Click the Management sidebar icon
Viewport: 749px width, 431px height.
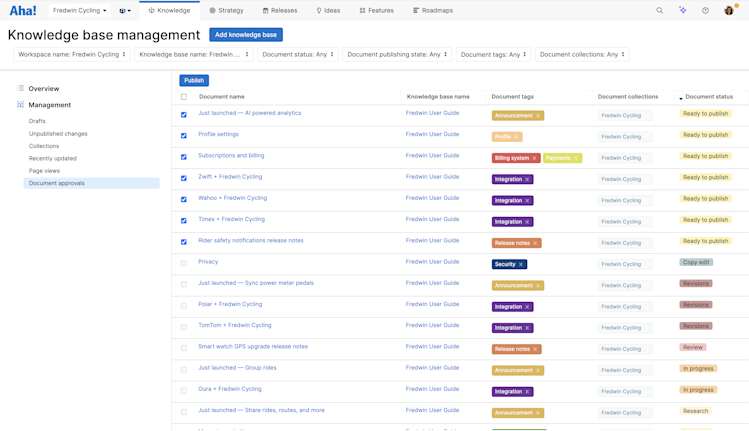tap(20, 104)
